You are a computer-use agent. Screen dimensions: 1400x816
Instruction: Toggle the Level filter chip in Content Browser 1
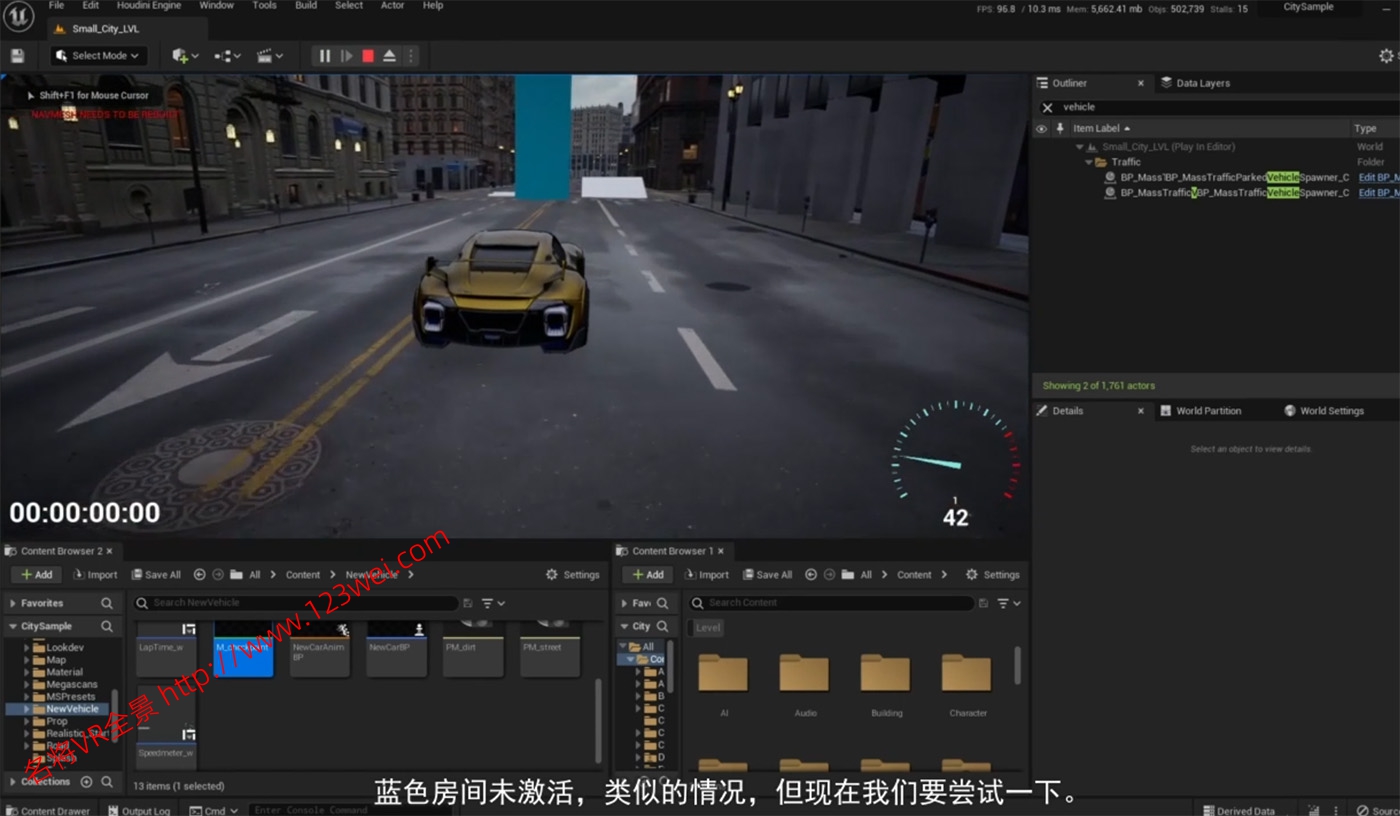coord(708,628)
